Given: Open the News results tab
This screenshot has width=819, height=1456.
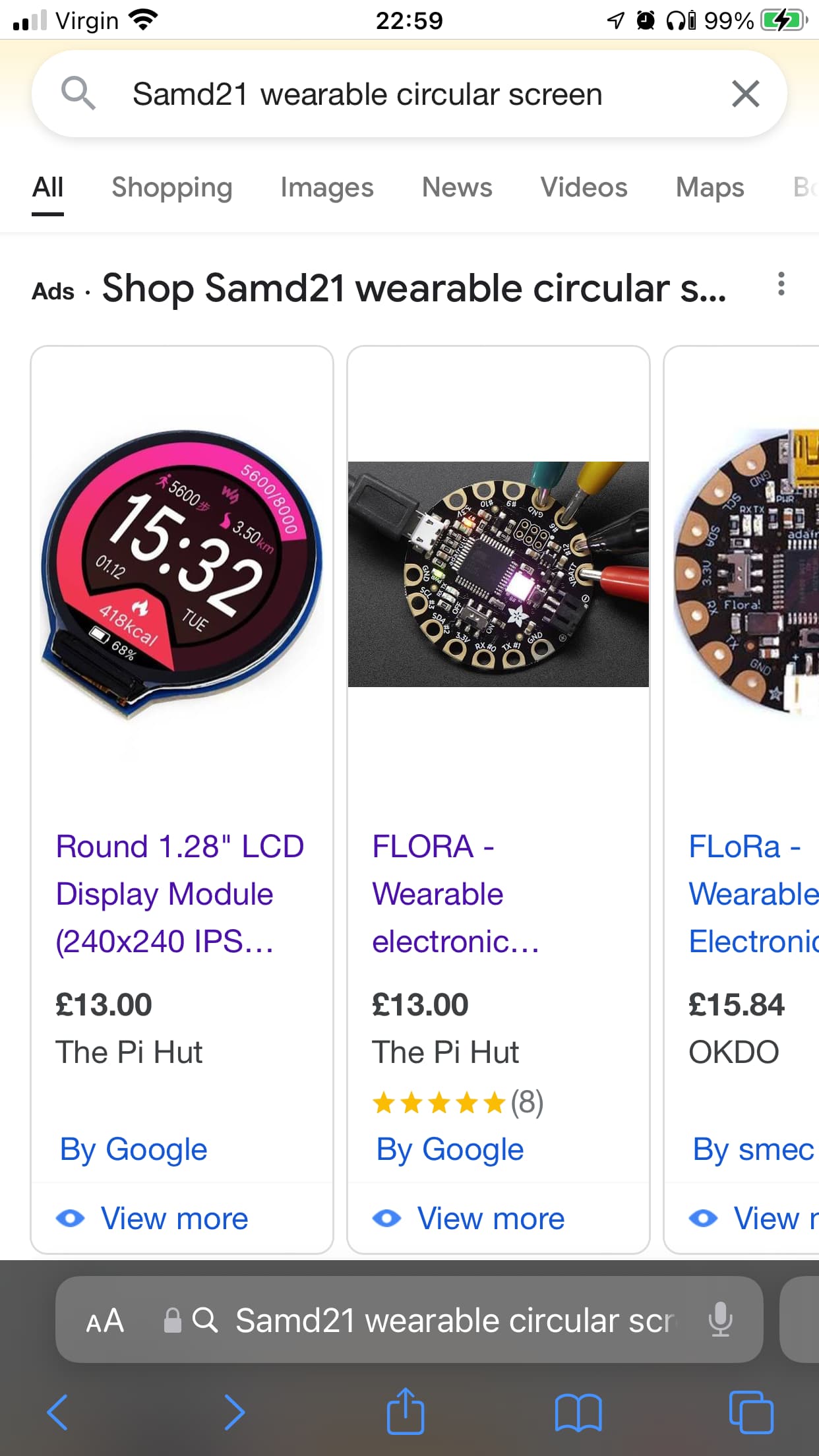Looking at the screenshot, I should click(457, 187).
